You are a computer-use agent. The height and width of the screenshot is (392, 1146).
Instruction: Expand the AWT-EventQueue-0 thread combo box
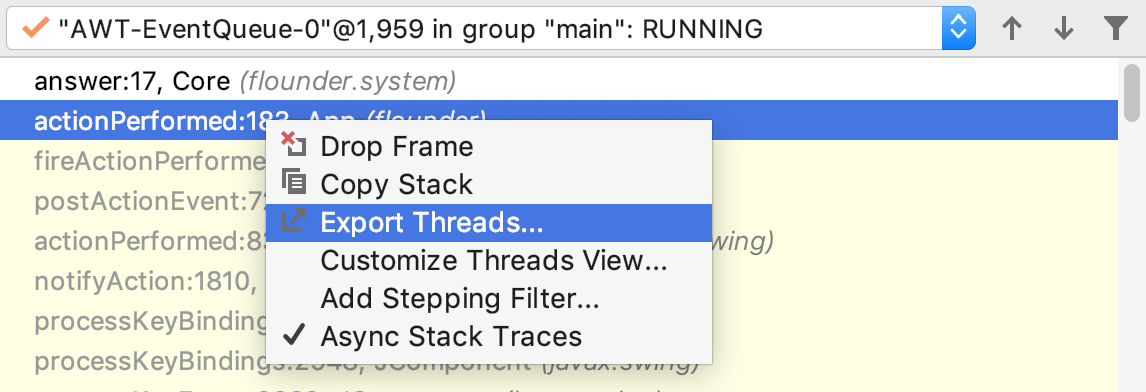[490, 29]
